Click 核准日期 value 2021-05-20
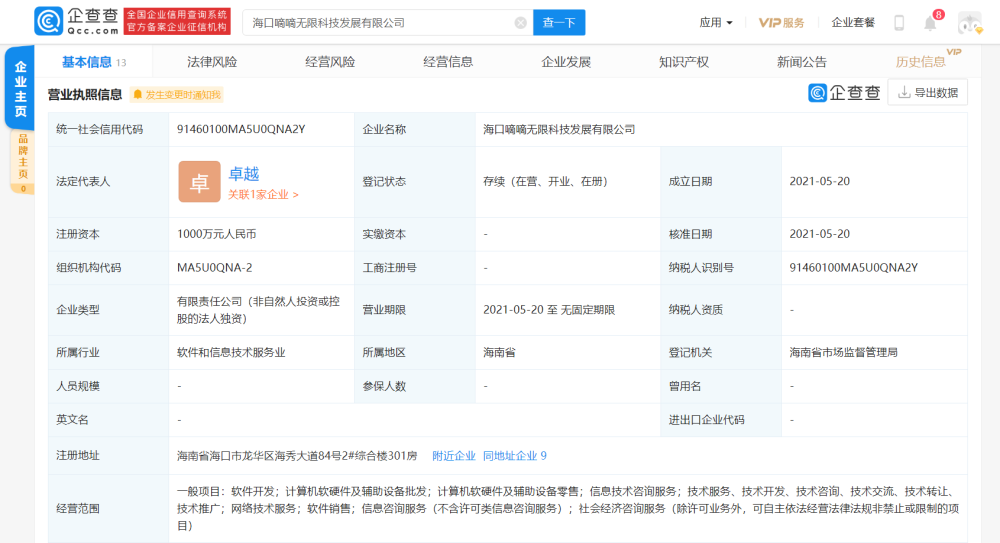1000x543 pixels. (820, 234)
